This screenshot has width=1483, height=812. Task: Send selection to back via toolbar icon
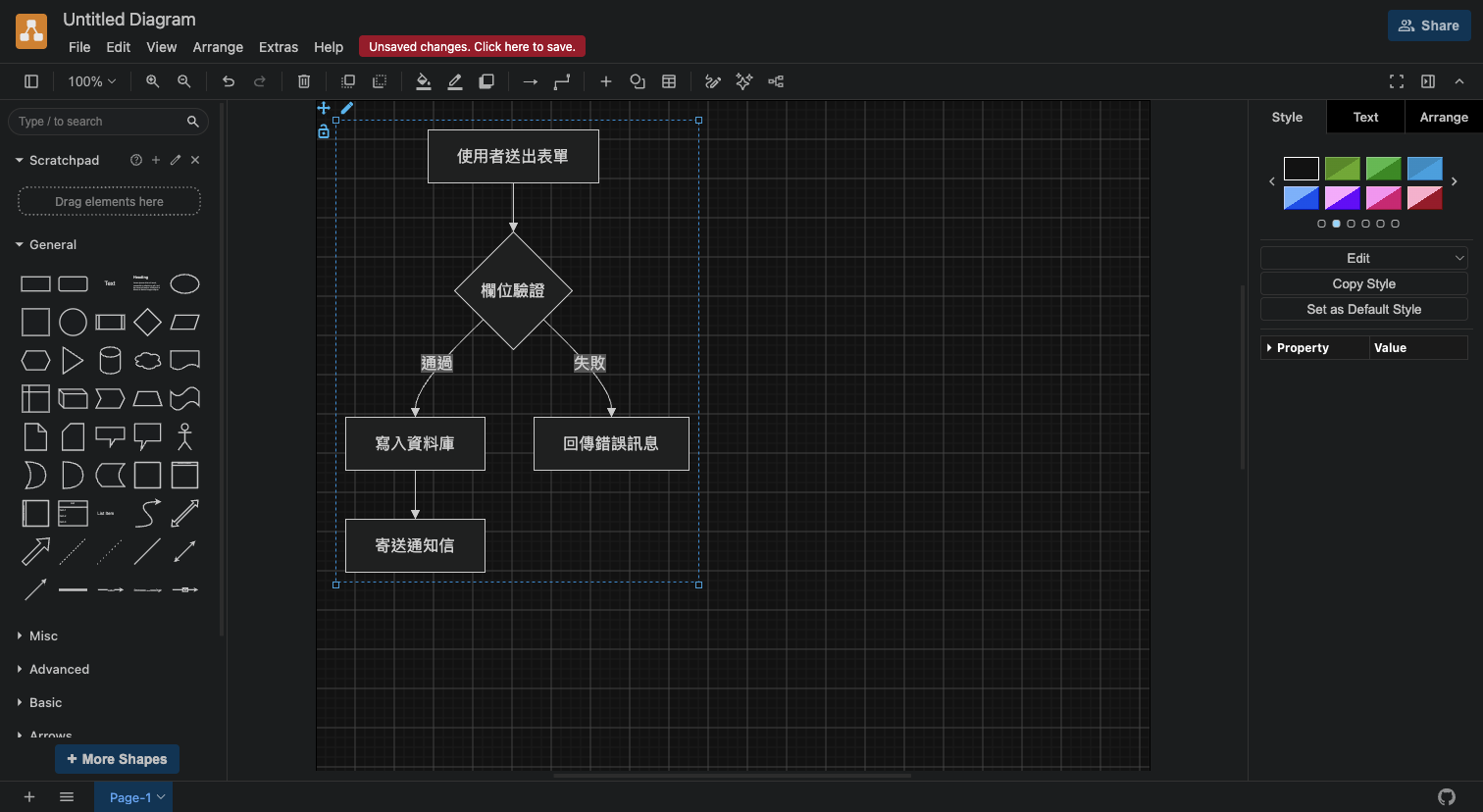pos(380,81)
